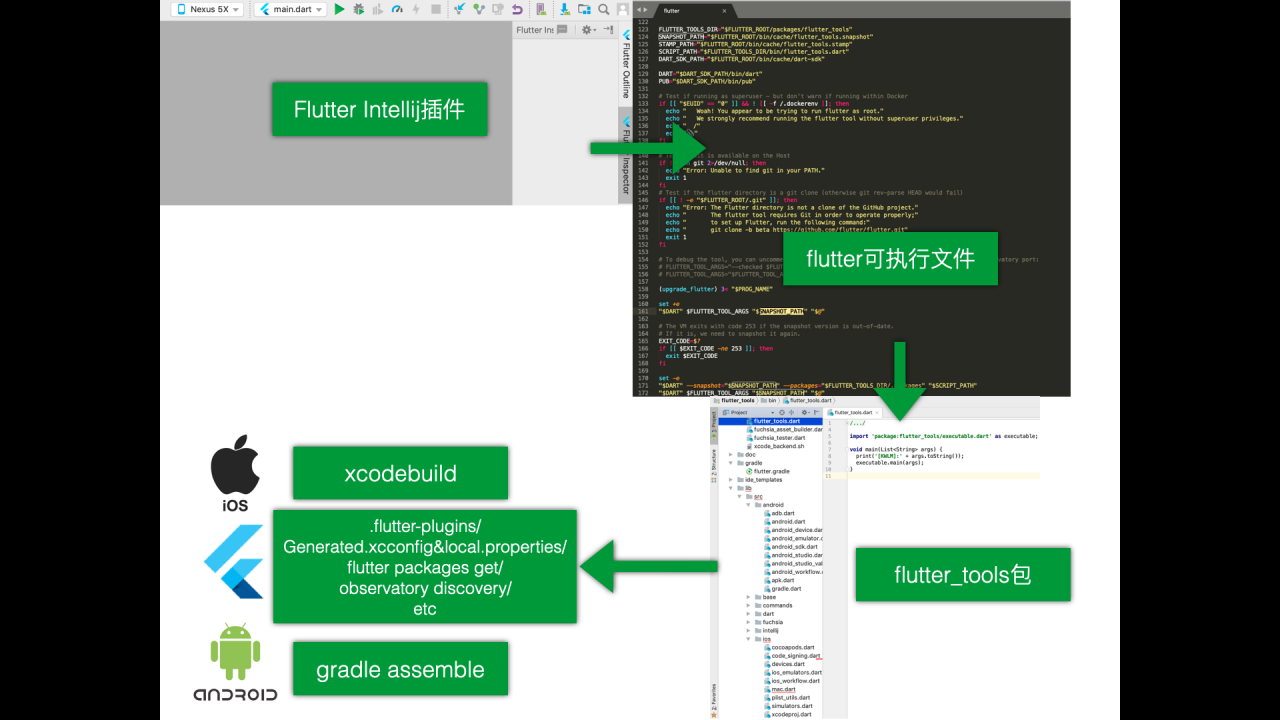Open Flutter Inspector gear settings
Screen dimensions: 1280x720
click(x=588, y=30)
